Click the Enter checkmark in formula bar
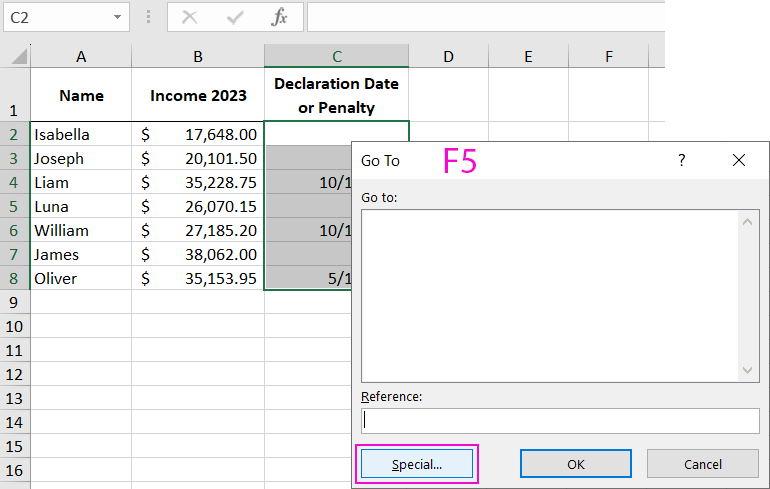Image resolution: width=770 pixels, height=489 pixels. pos(236,17)
